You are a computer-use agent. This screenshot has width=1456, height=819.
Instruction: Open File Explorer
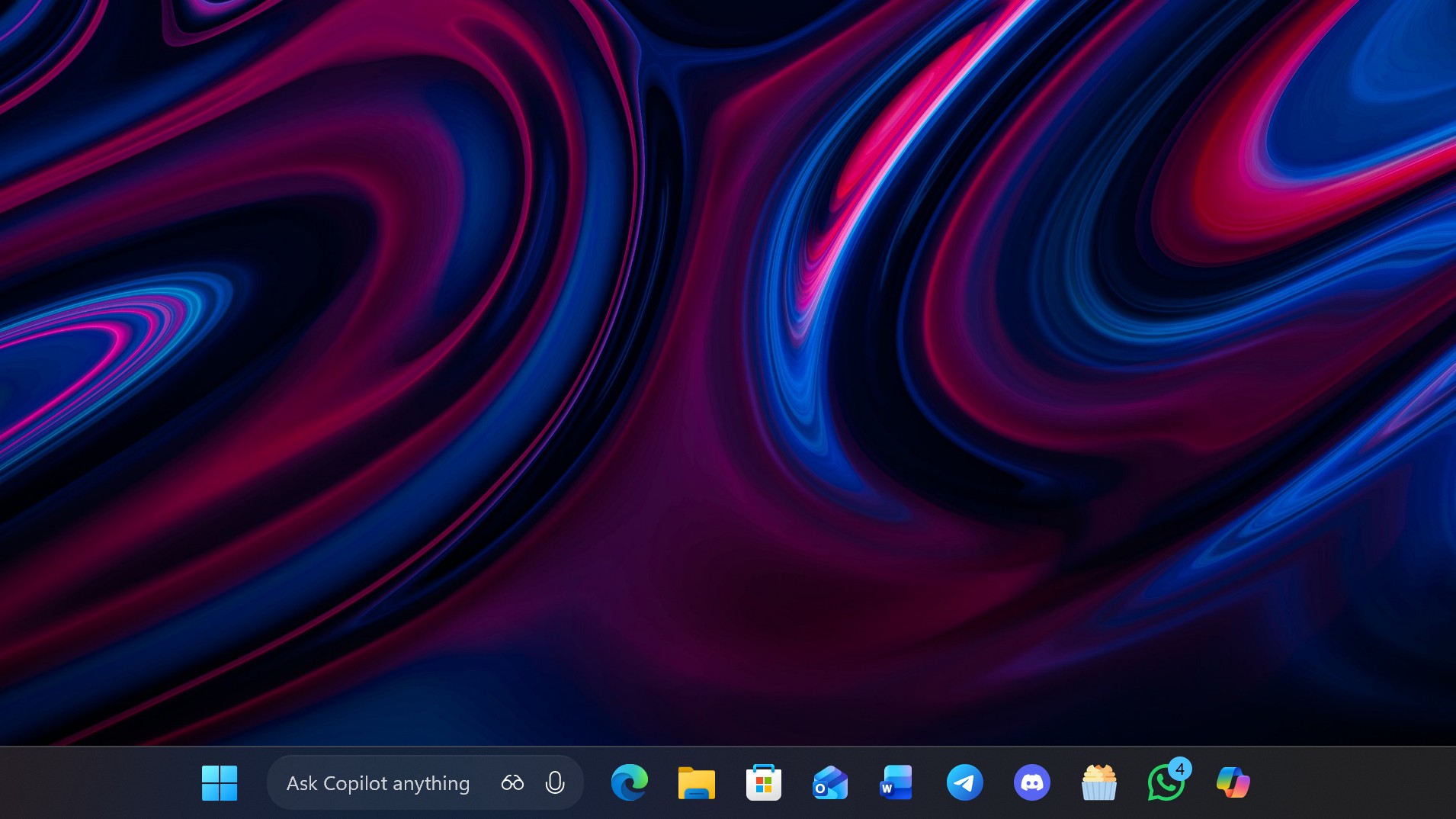point(698,782)
